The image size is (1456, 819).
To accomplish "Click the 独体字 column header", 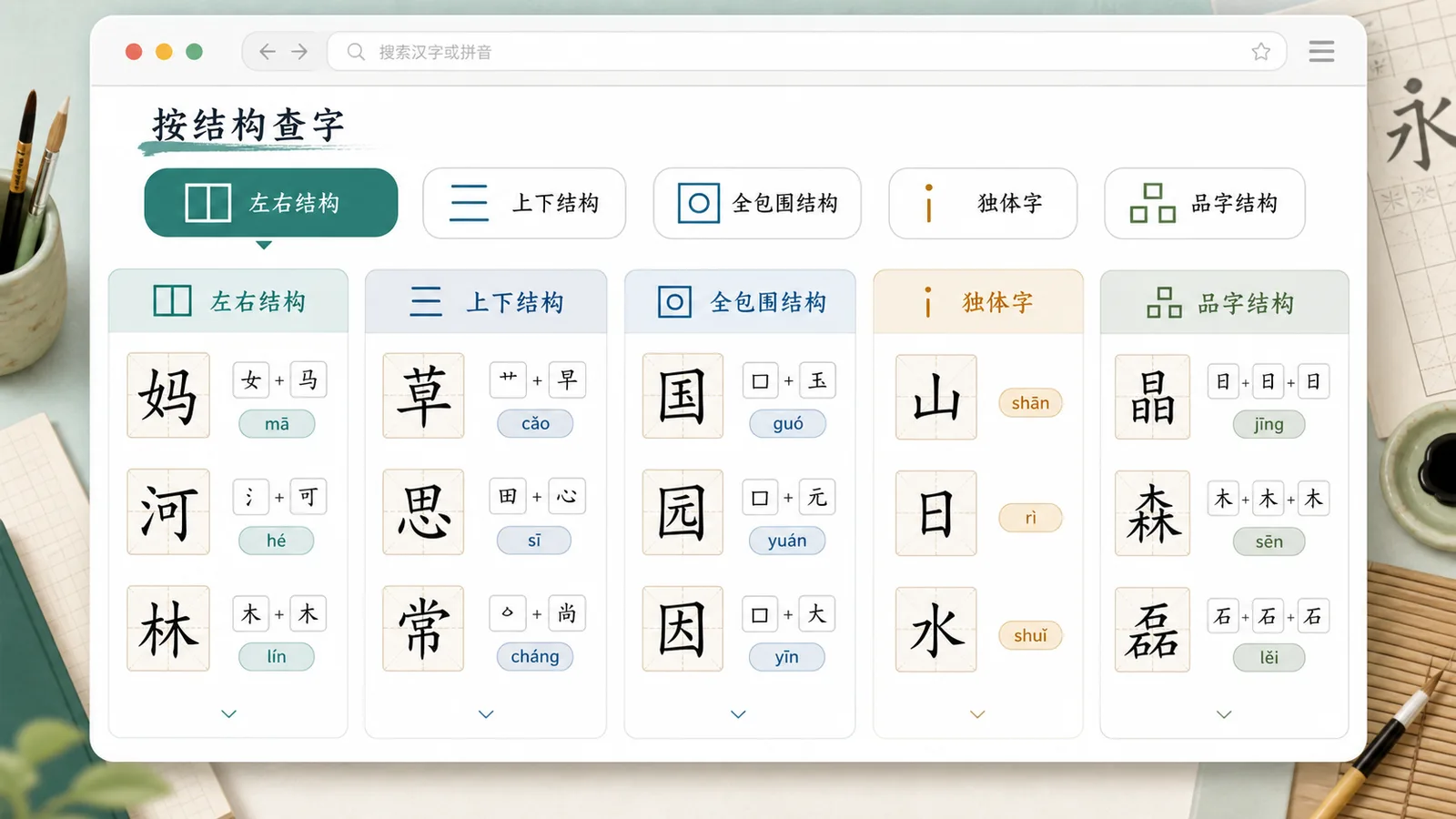I will coord(978,301).
